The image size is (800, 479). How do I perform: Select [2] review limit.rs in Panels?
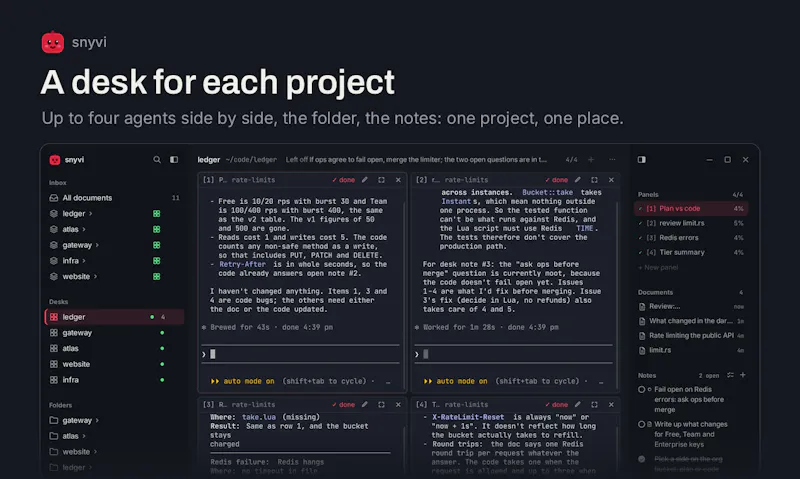[691, 223]
